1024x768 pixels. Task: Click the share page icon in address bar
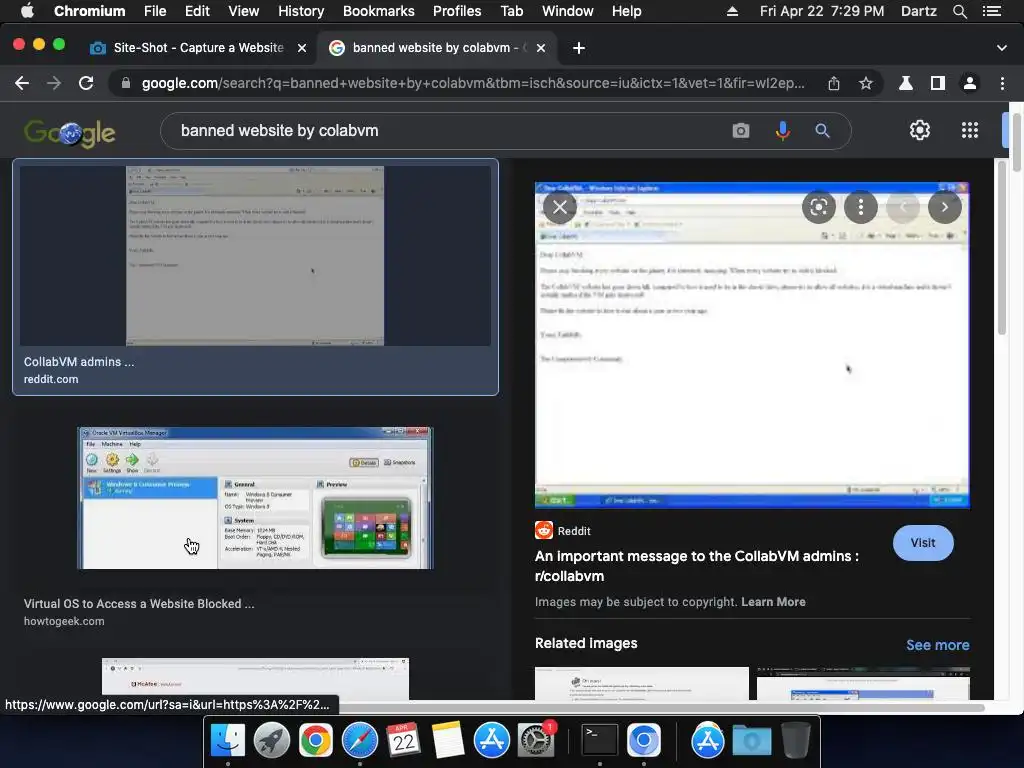click(x=834, y=83)
